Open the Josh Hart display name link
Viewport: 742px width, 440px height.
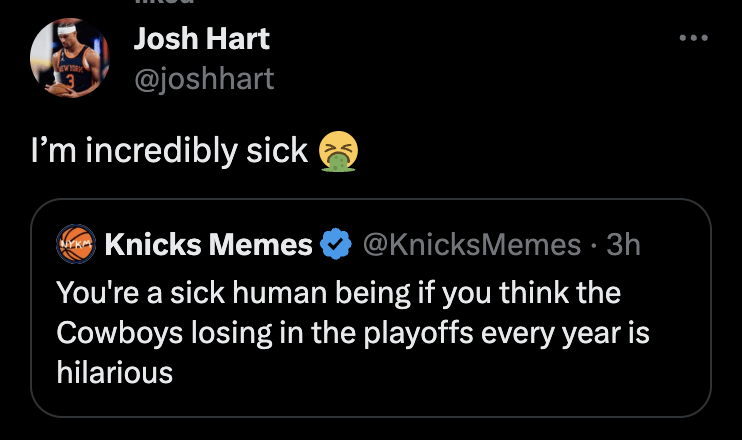tap(201, 39)
